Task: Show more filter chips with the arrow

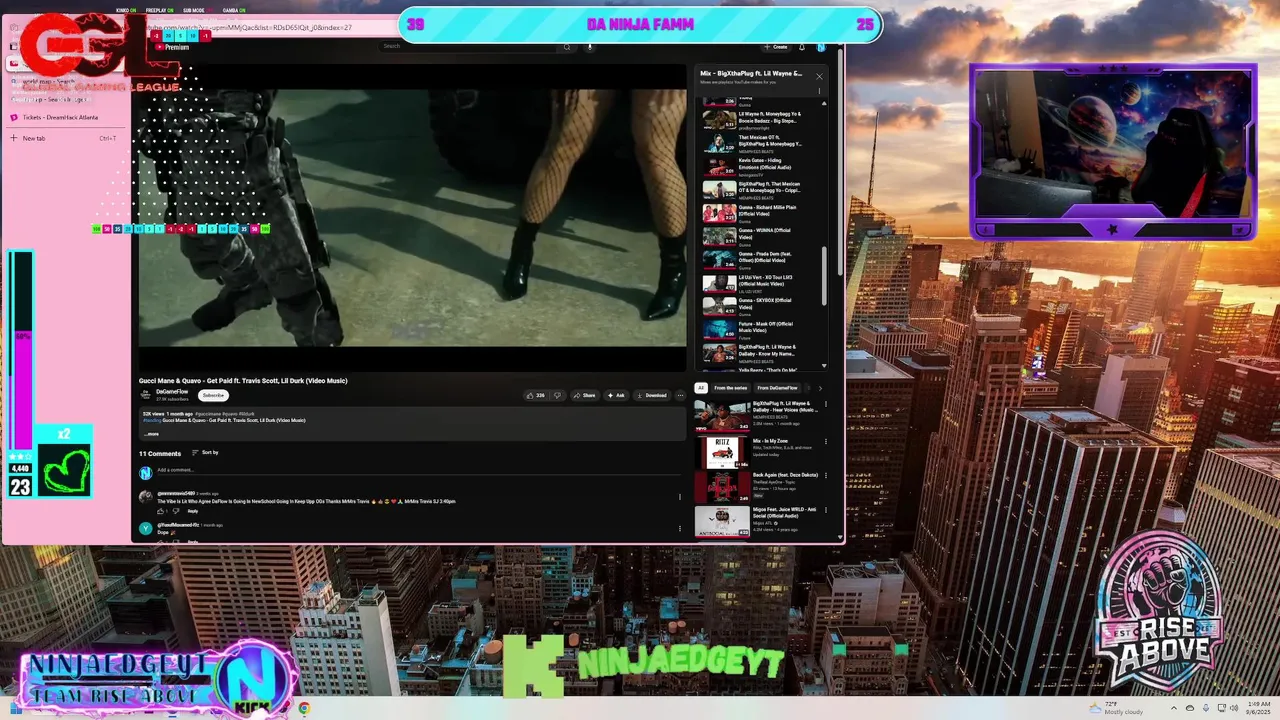Action: coord(820,388)
